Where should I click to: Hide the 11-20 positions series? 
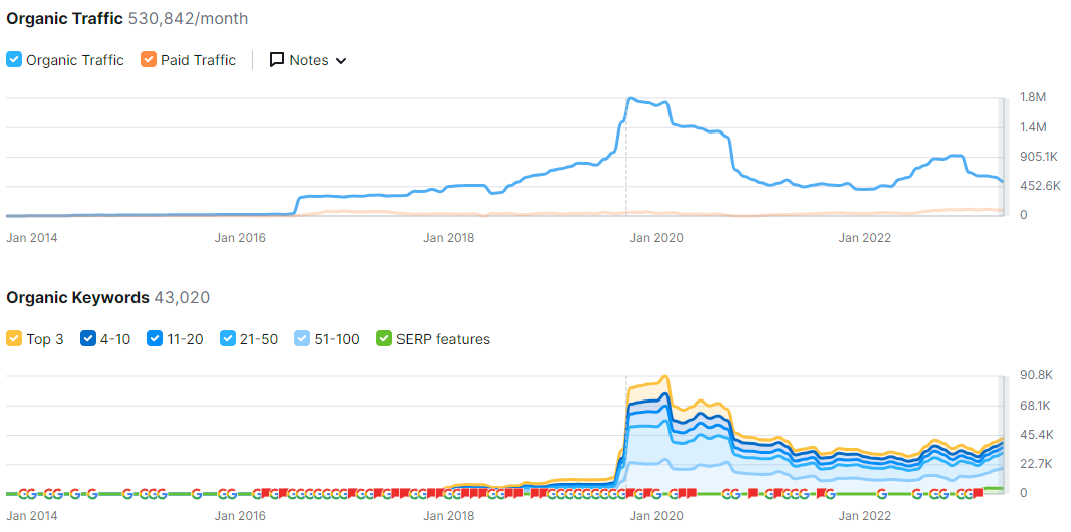155,339
